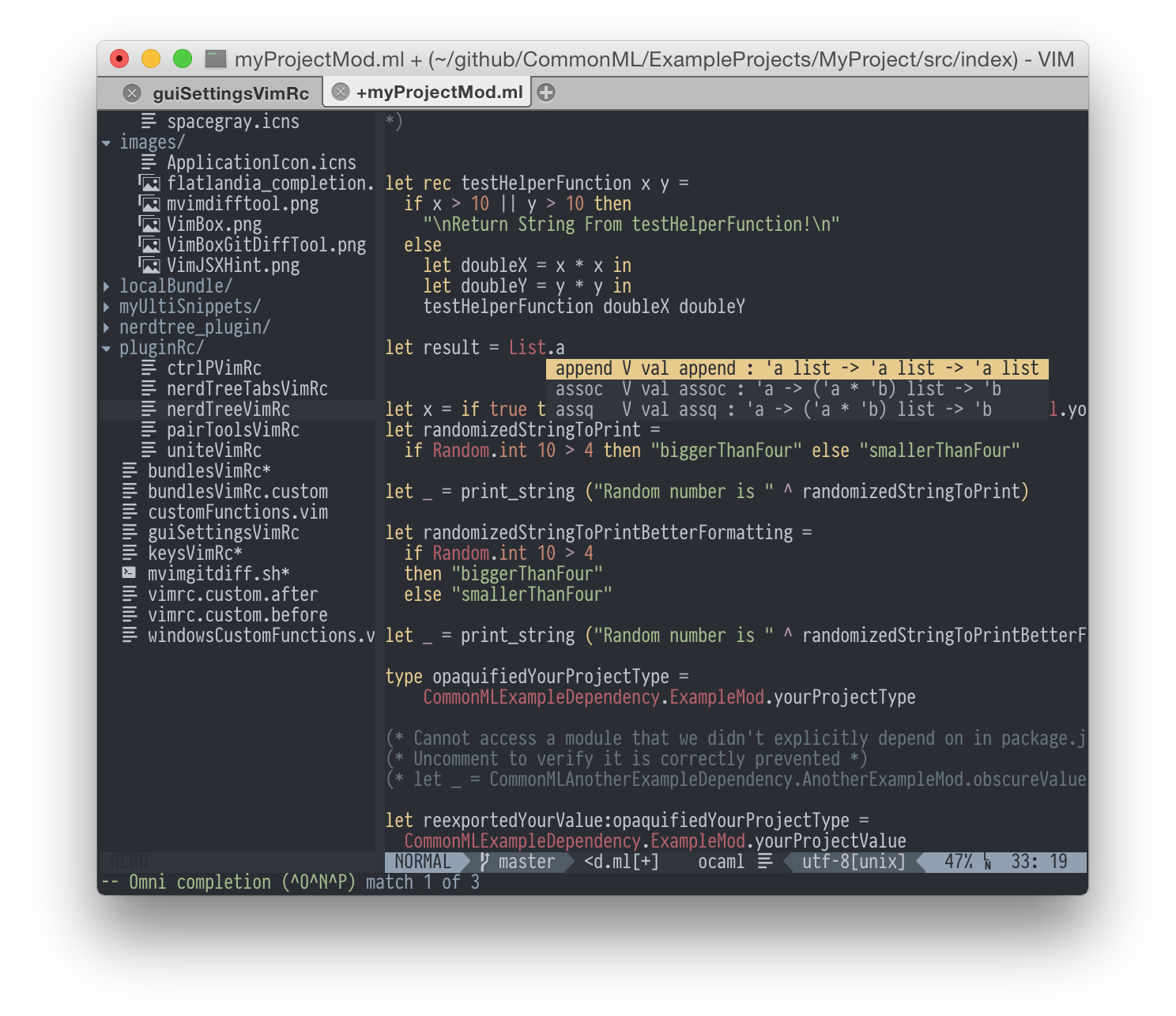Click the utf-8[unix] encoding segment
The height and width of the screenshot is (1016, 1176).
pyautogui.click(x=854, y=862)
